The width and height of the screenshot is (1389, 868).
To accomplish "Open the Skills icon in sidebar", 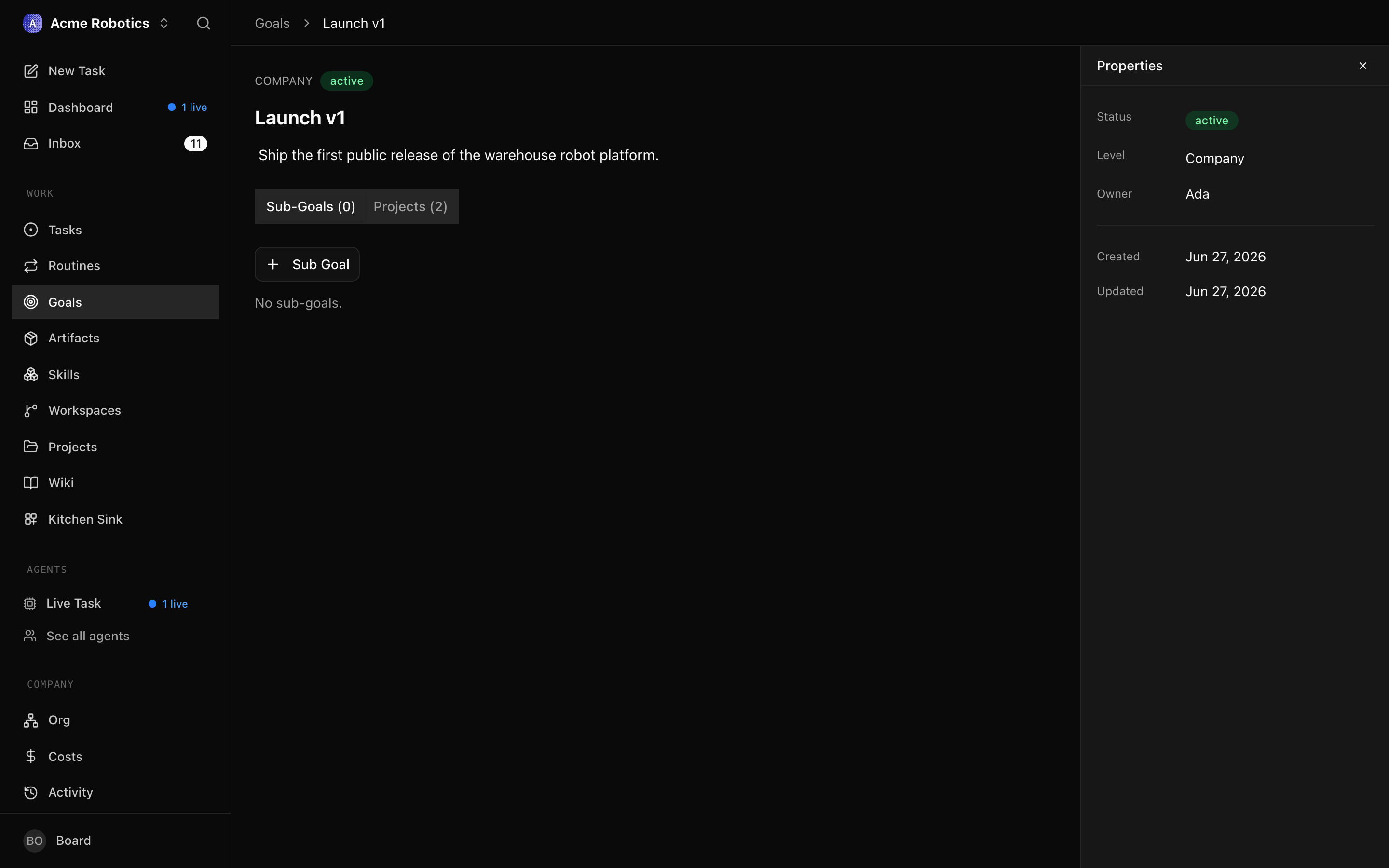I will pos(31,374).
